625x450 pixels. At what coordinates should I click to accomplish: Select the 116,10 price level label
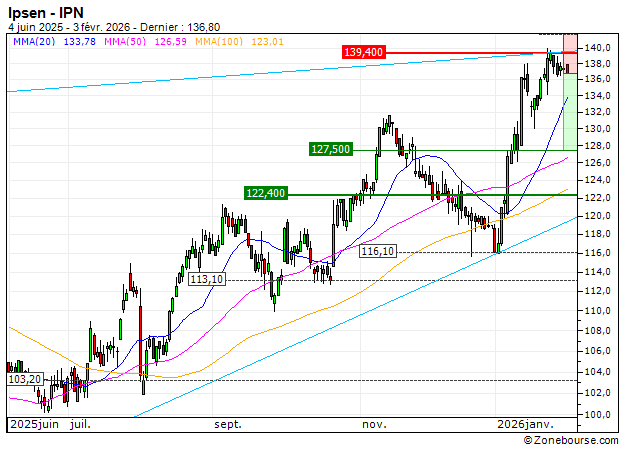pos(377,251)
